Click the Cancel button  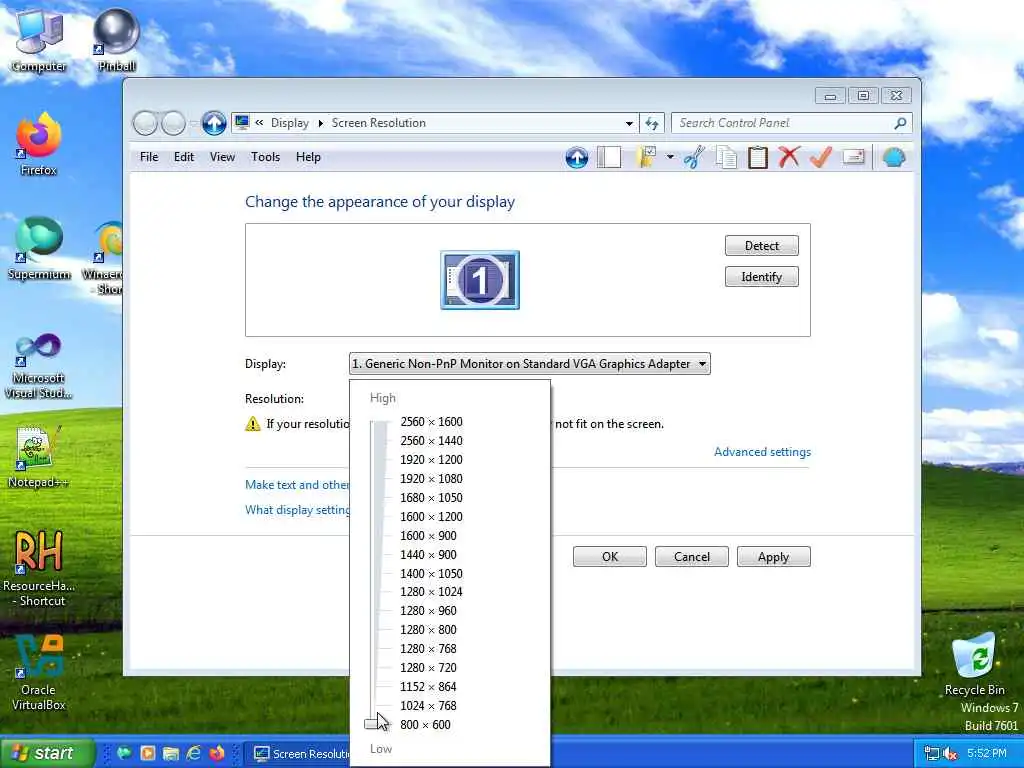(692, 556)
